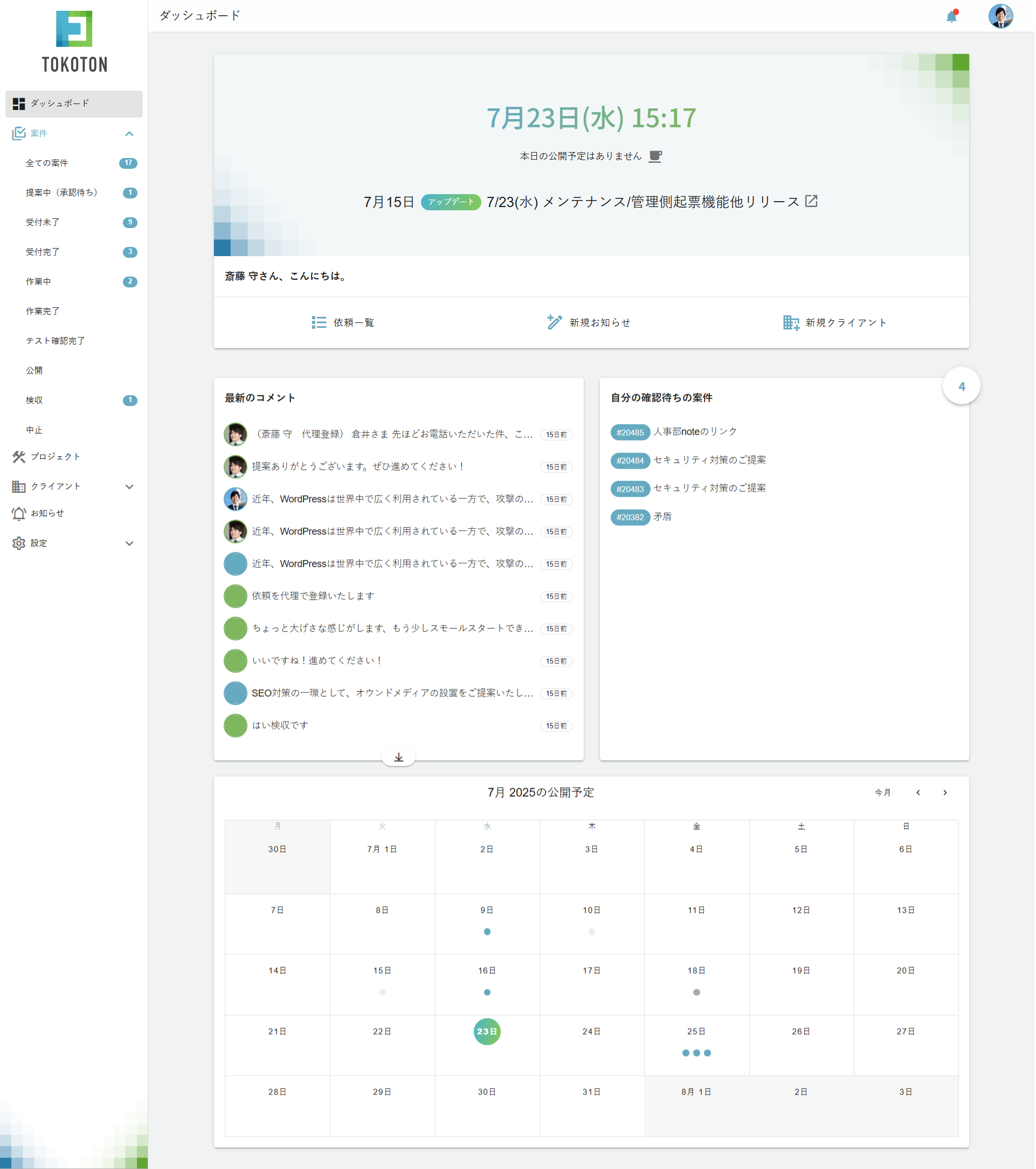Expand the クライアント sidebar menu
This screenshot has width=1036, height=1169.
pyautogui.click(x=129, y=487)
